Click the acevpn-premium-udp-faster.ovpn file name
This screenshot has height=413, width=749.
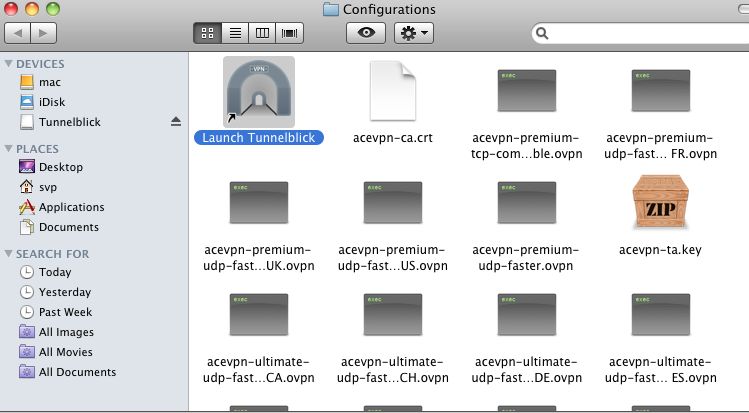tap(525, 258)
